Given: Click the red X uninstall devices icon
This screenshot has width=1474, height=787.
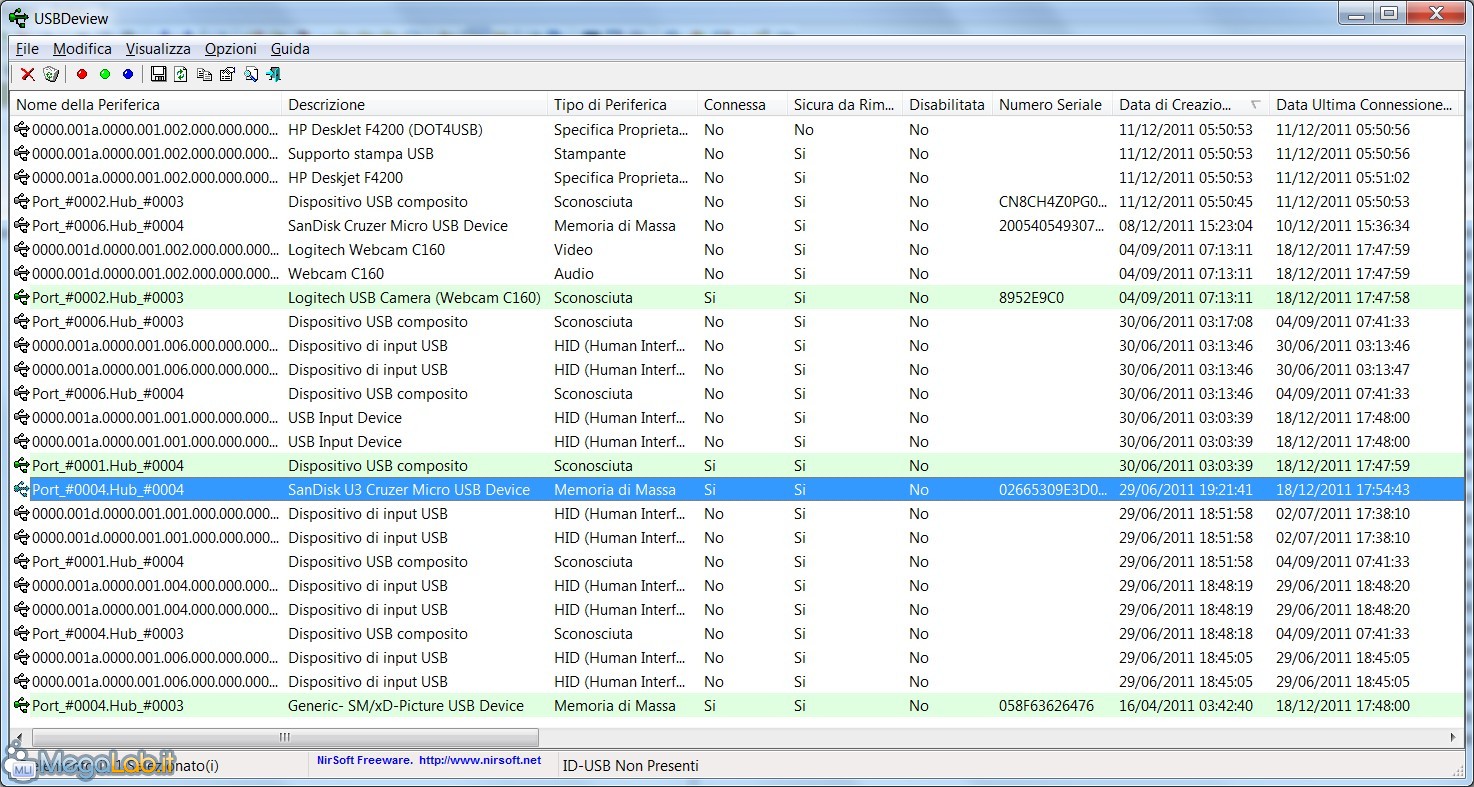Looking at the screenshot, I should click(x=28, y=74).
